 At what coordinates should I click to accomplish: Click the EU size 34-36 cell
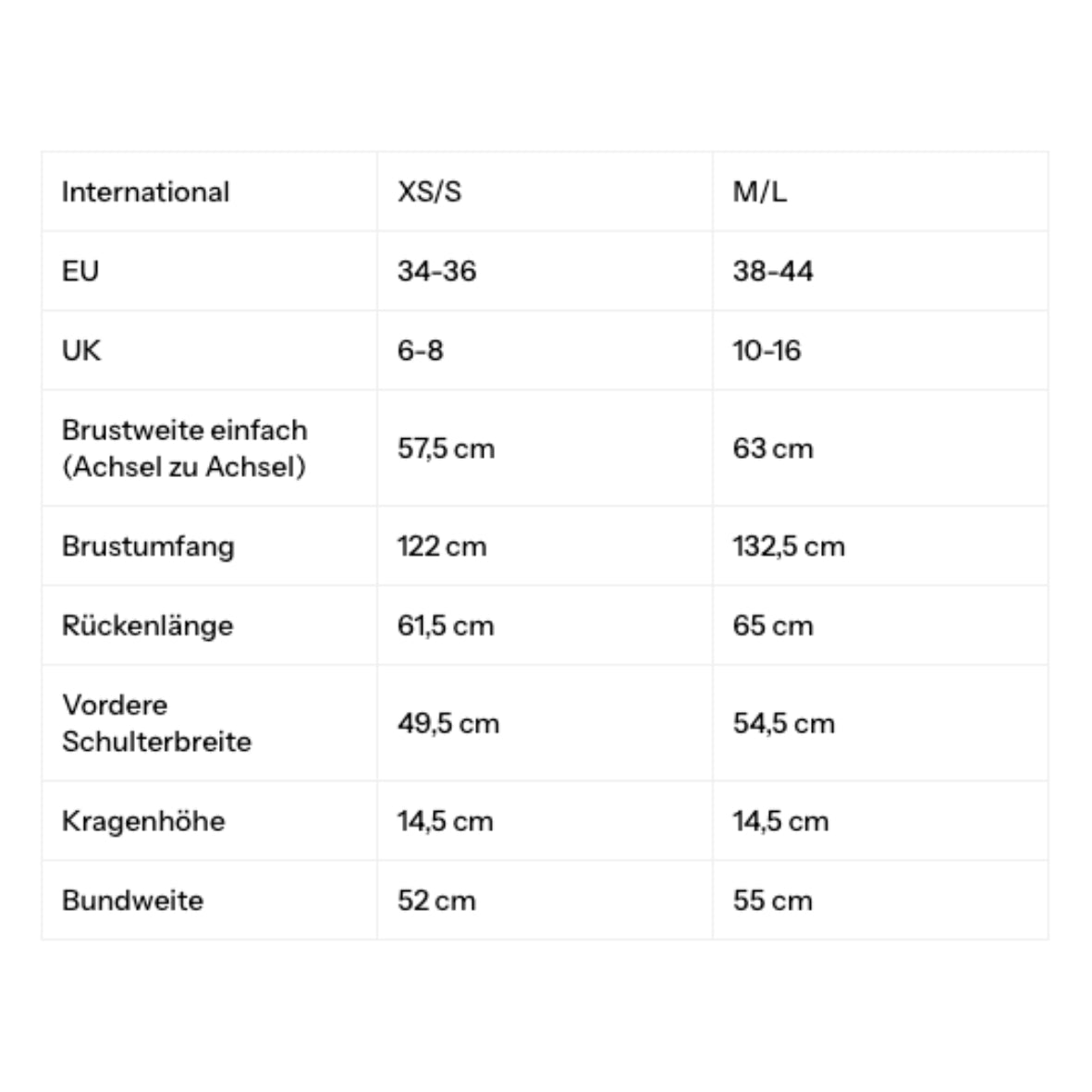point(436,271)
